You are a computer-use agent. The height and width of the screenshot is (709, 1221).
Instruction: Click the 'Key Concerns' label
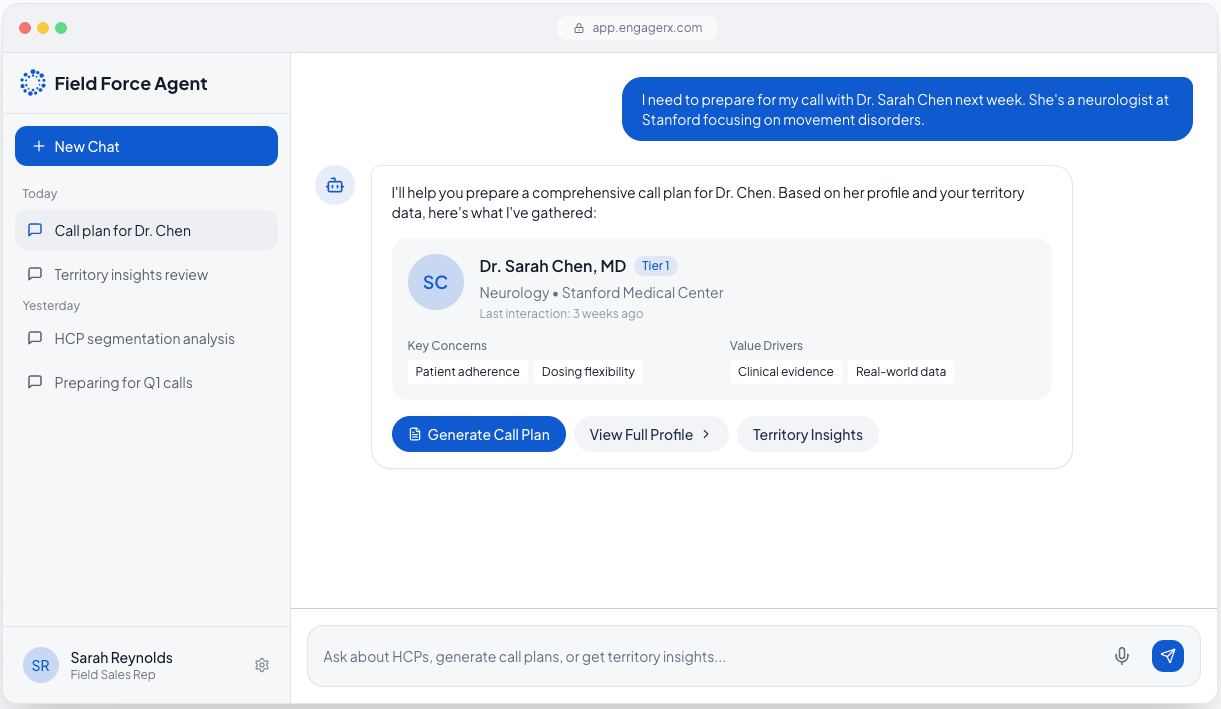447,345
